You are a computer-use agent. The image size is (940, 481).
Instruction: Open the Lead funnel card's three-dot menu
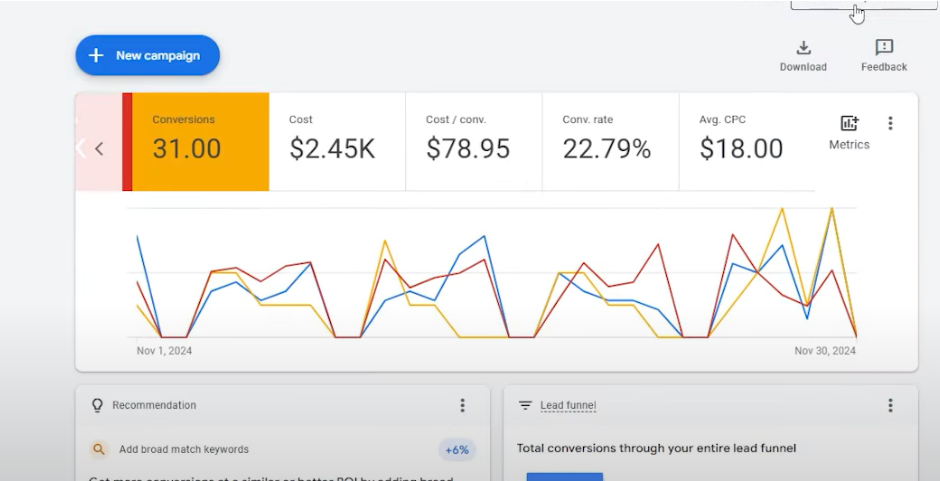pos(890,406)
